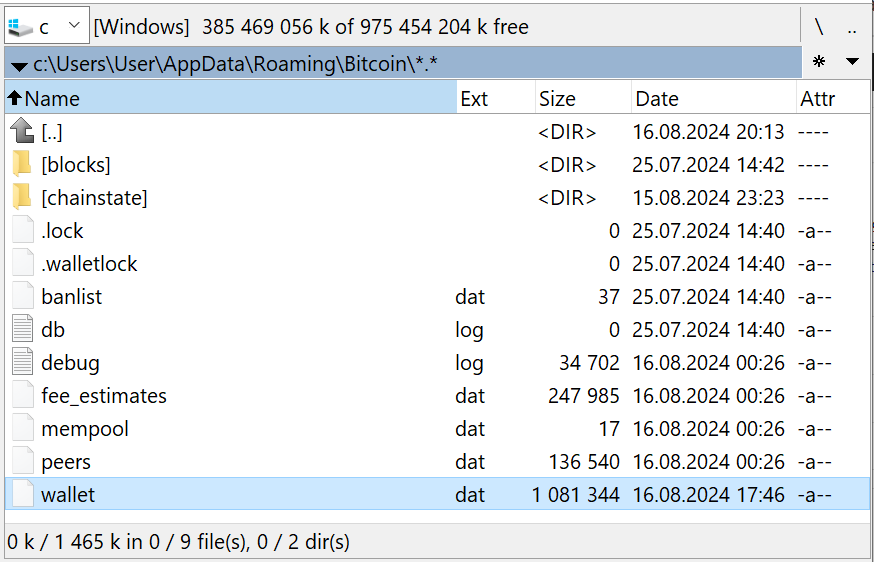Click the peers file icon
Image resolution: width=874 pixels, height=562 pixels.
coord(23,461)
